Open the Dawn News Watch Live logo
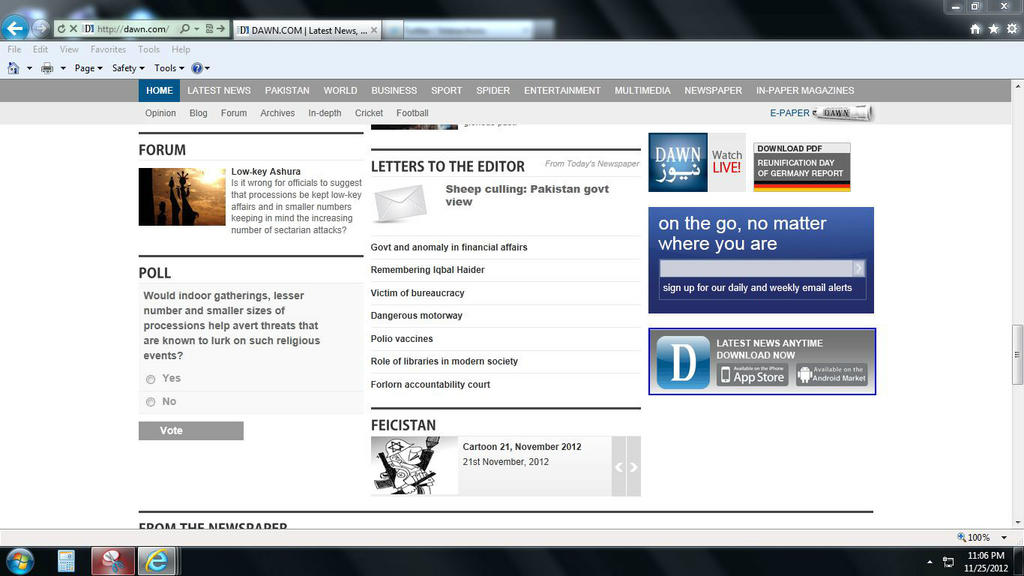The width and height of the screenshot is (1024, 576). 696,163
